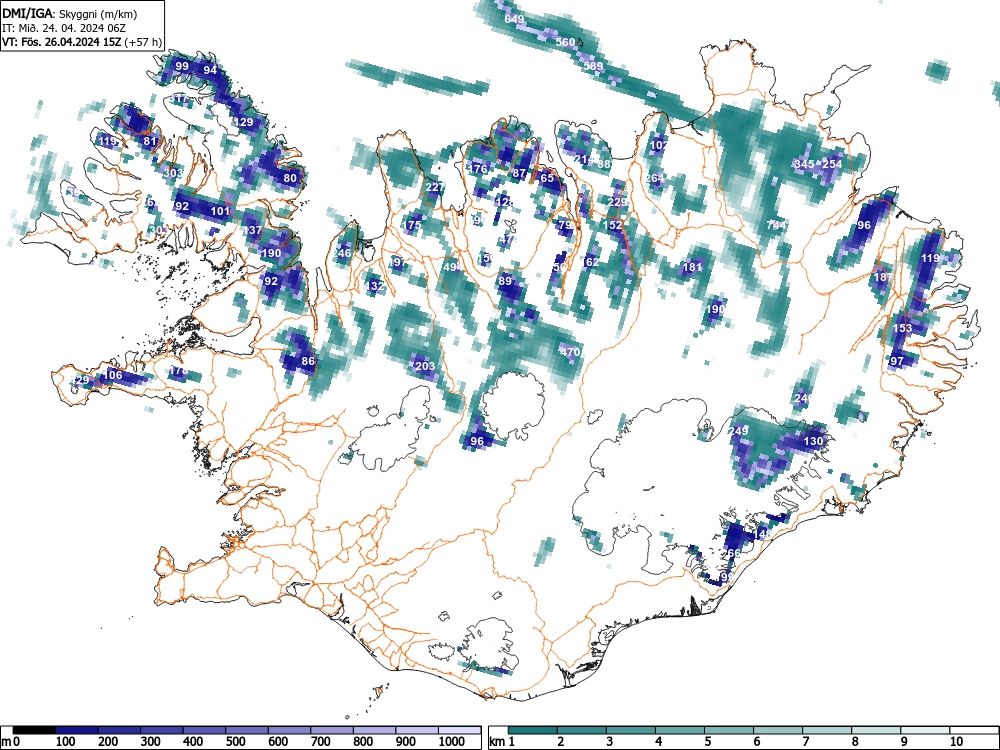1000x750 pixels.
Task: Select the map value '86'
Action: point(308,361)
